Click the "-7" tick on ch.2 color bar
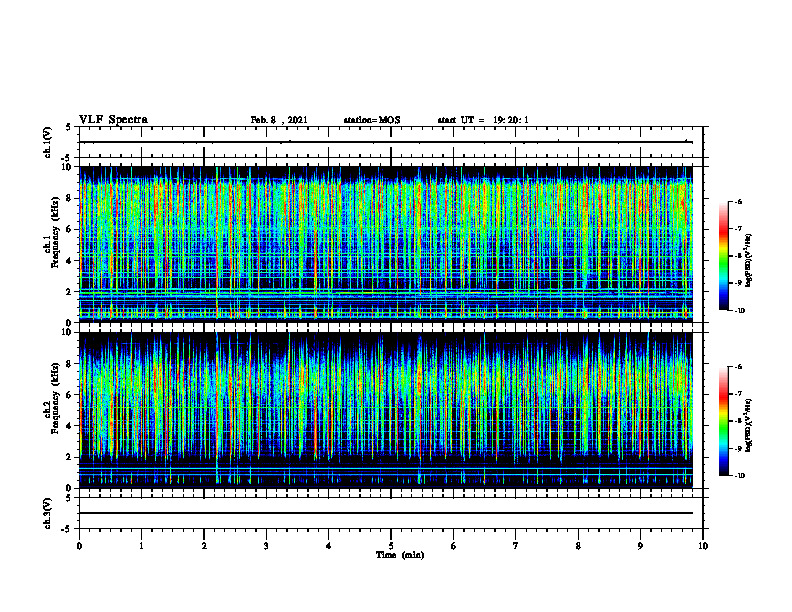The image size is (792, 612). 739,394
